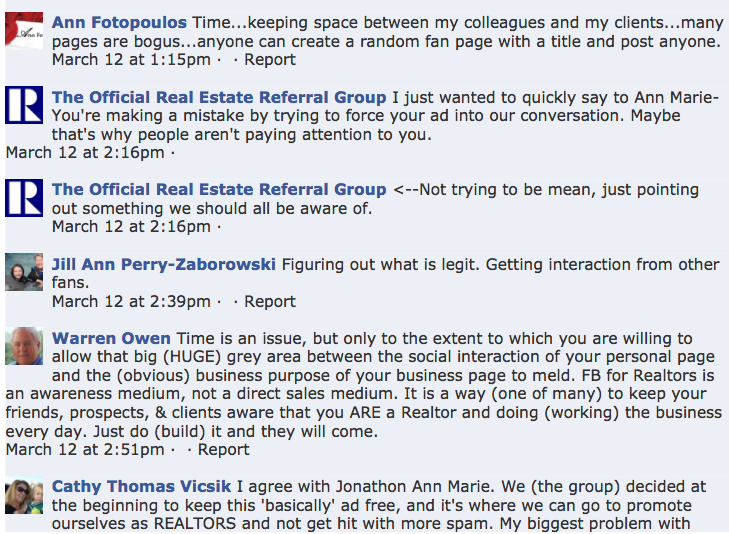Screen dimensions: 729x534
Task: Click the Referral Group logo beside the 'Not trying to be mean' comment
Action: (24, 198)
